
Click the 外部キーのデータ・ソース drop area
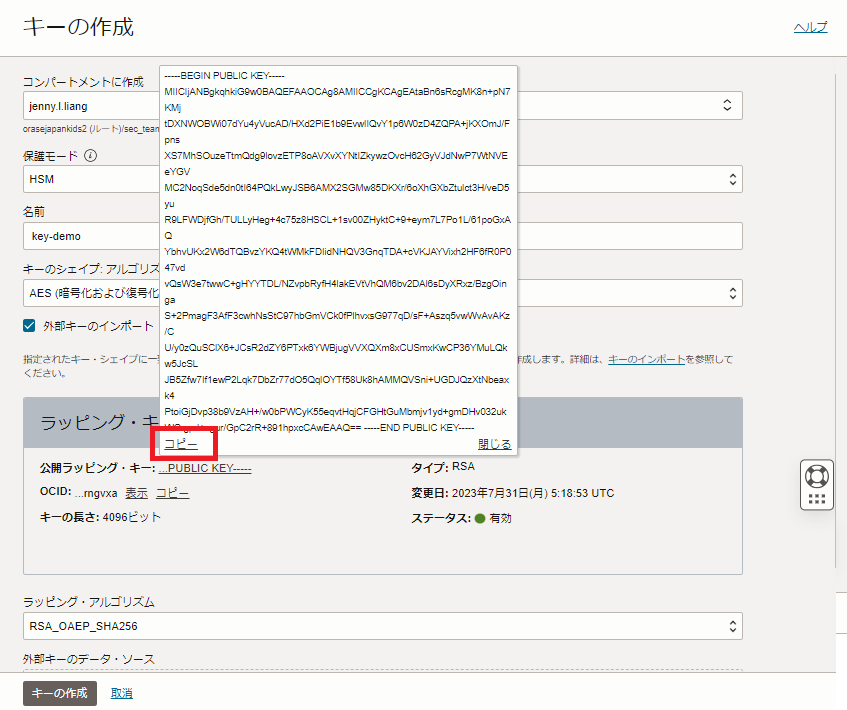pyautogui.click(x=382, y=674)
